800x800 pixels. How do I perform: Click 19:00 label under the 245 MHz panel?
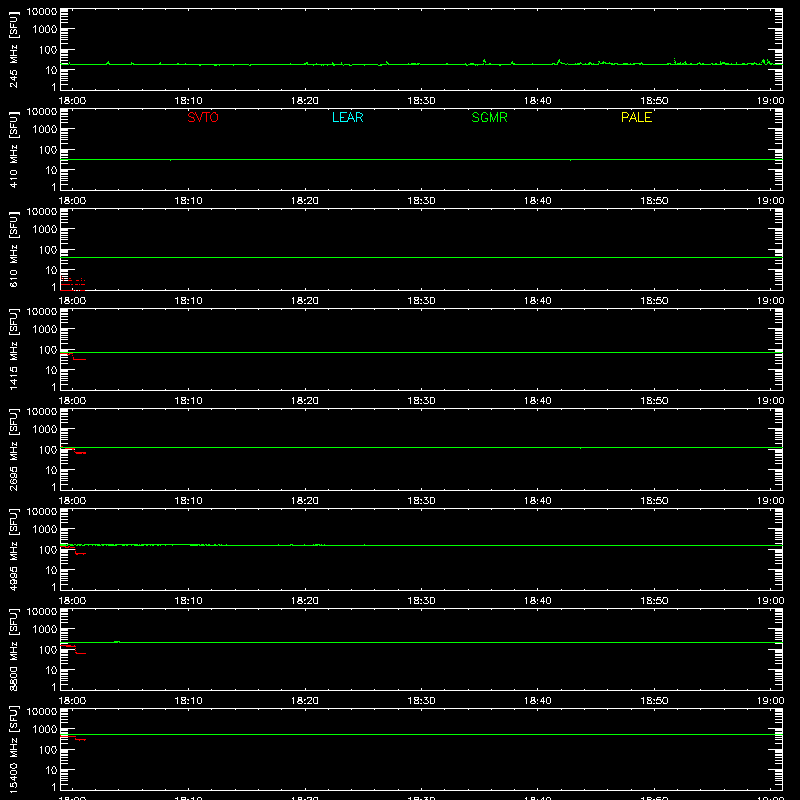point(770,101)
